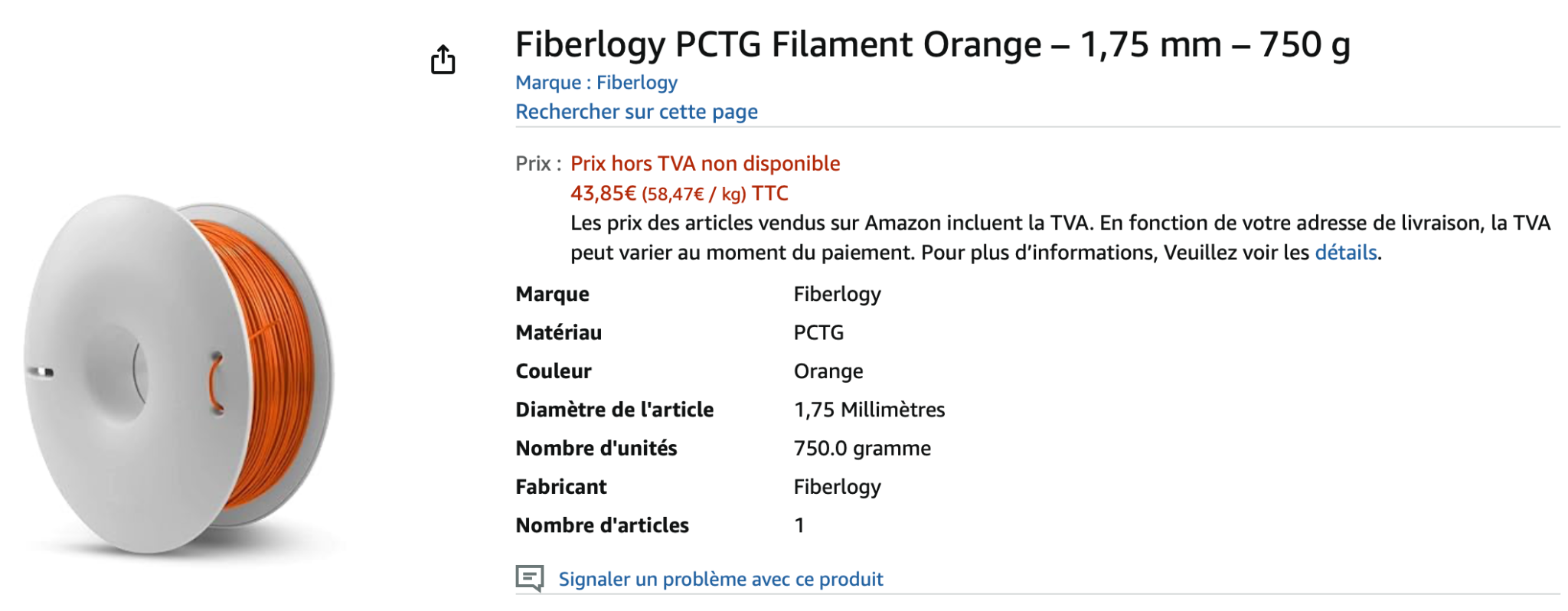Click the orange filament spool product image
This screenshot has height=611, width=1568.
coord(180,374)
